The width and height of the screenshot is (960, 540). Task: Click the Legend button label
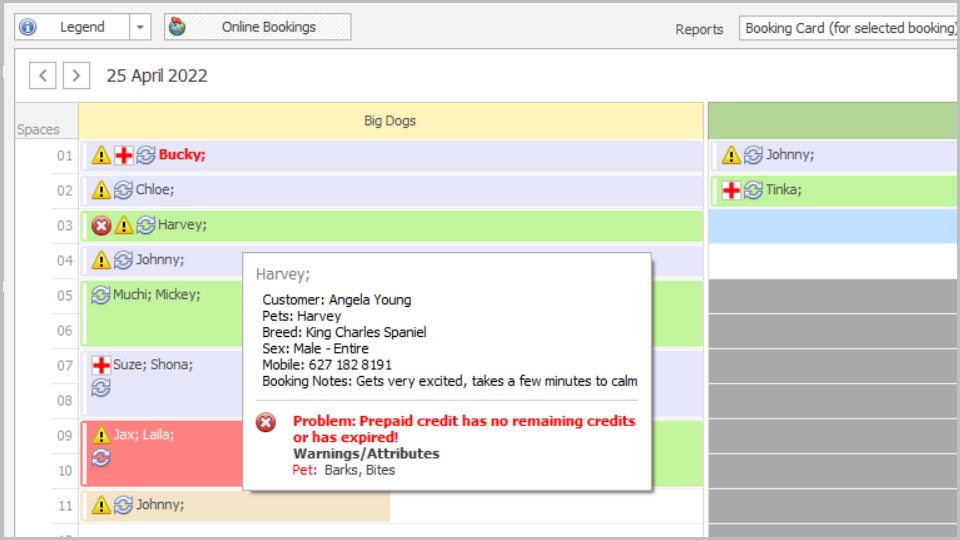coord(82,27)
